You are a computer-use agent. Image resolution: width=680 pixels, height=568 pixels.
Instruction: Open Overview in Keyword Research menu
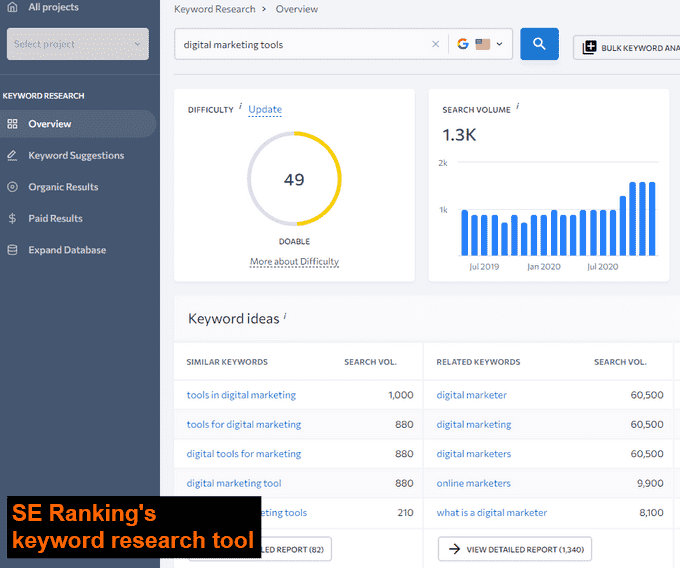pyautogui.click(x=78, y=124)
